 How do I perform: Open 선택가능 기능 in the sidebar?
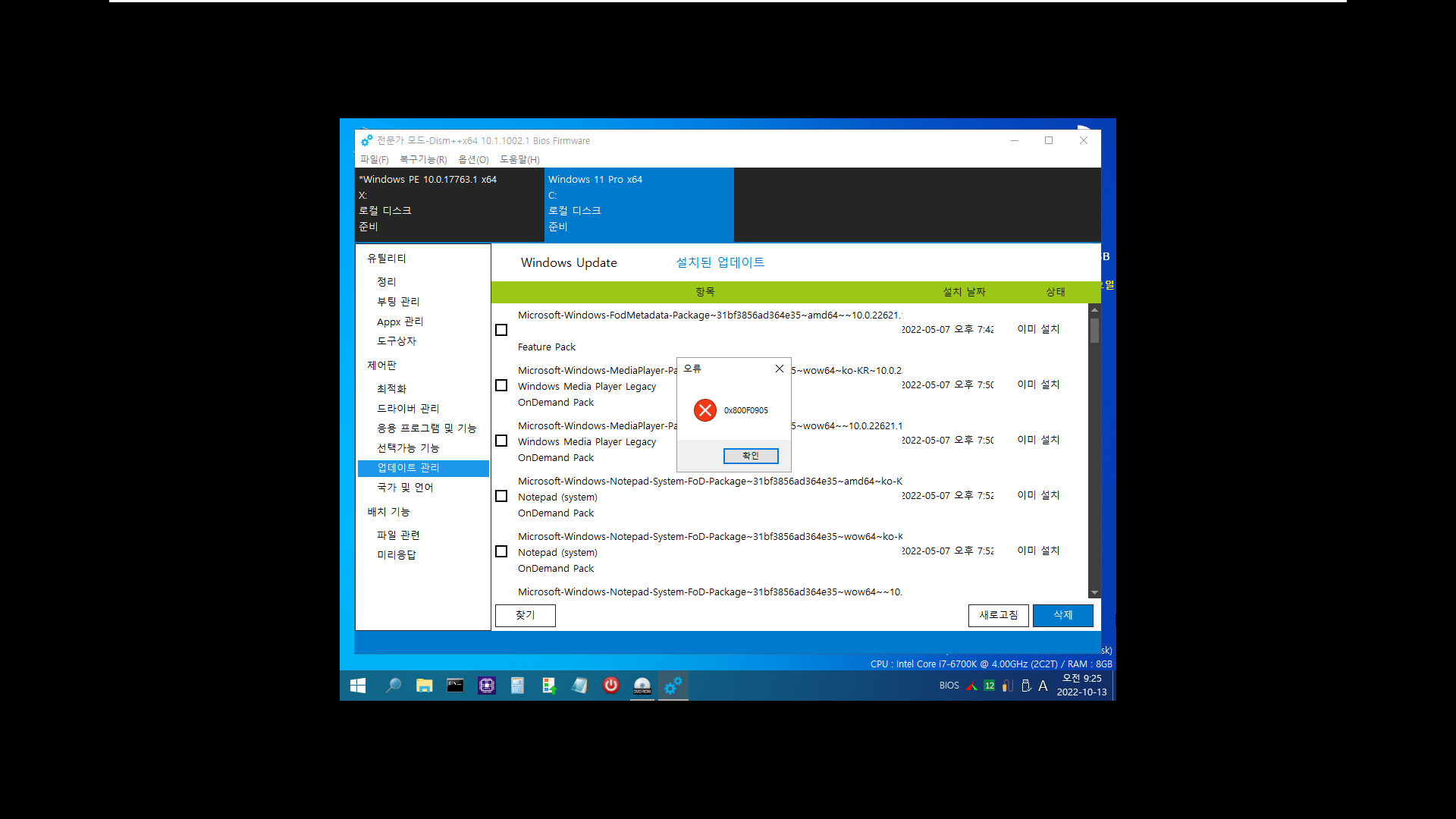tap(408, 448)
